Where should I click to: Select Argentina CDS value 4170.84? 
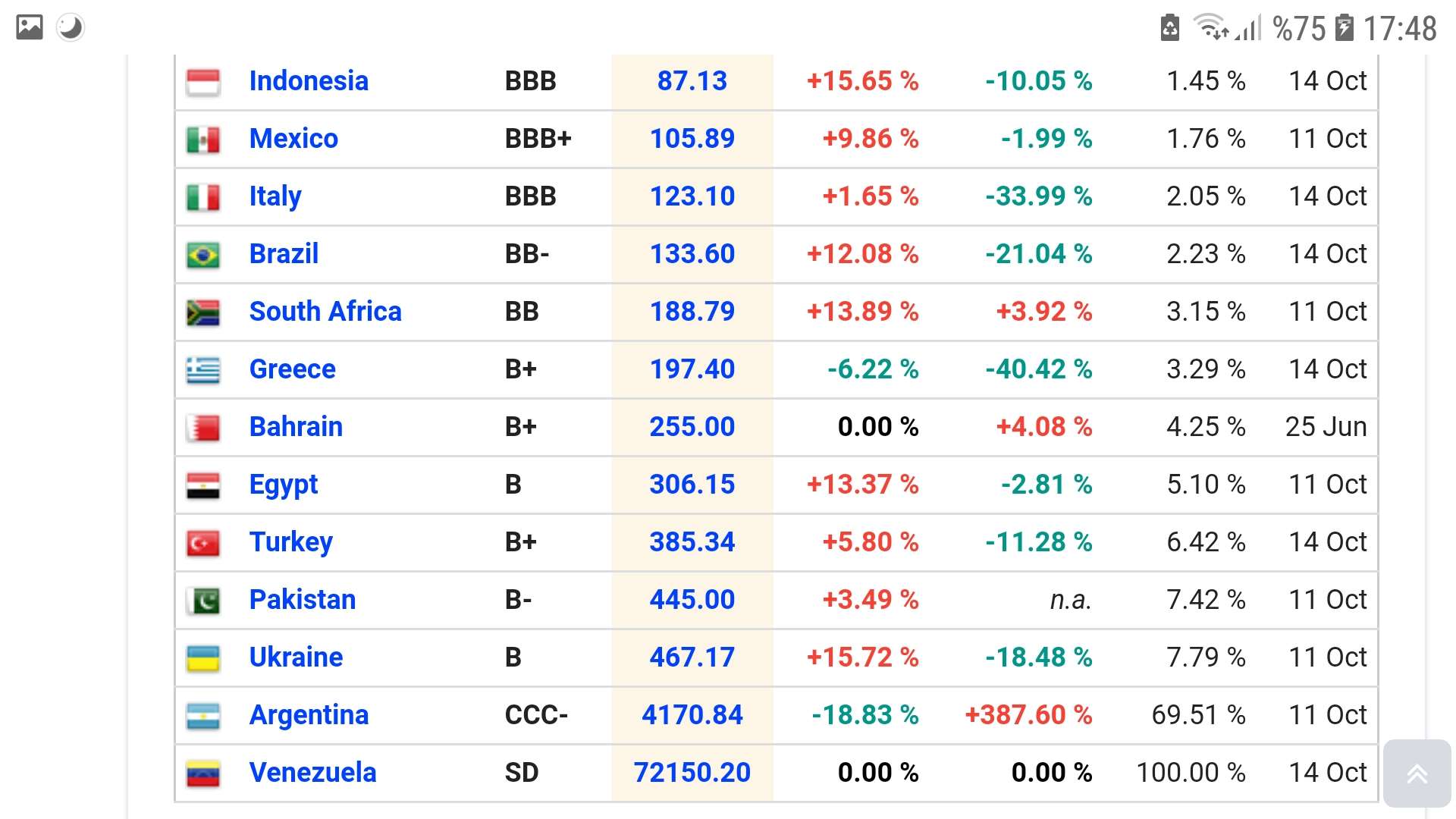pyautogui.click(x=692, y=715)
